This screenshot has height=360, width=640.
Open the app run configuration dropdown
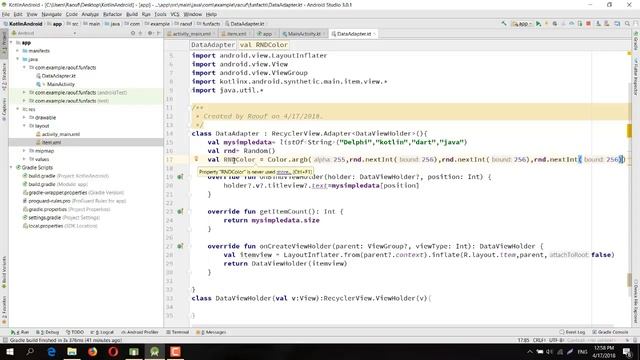click(x=522, y=24)
